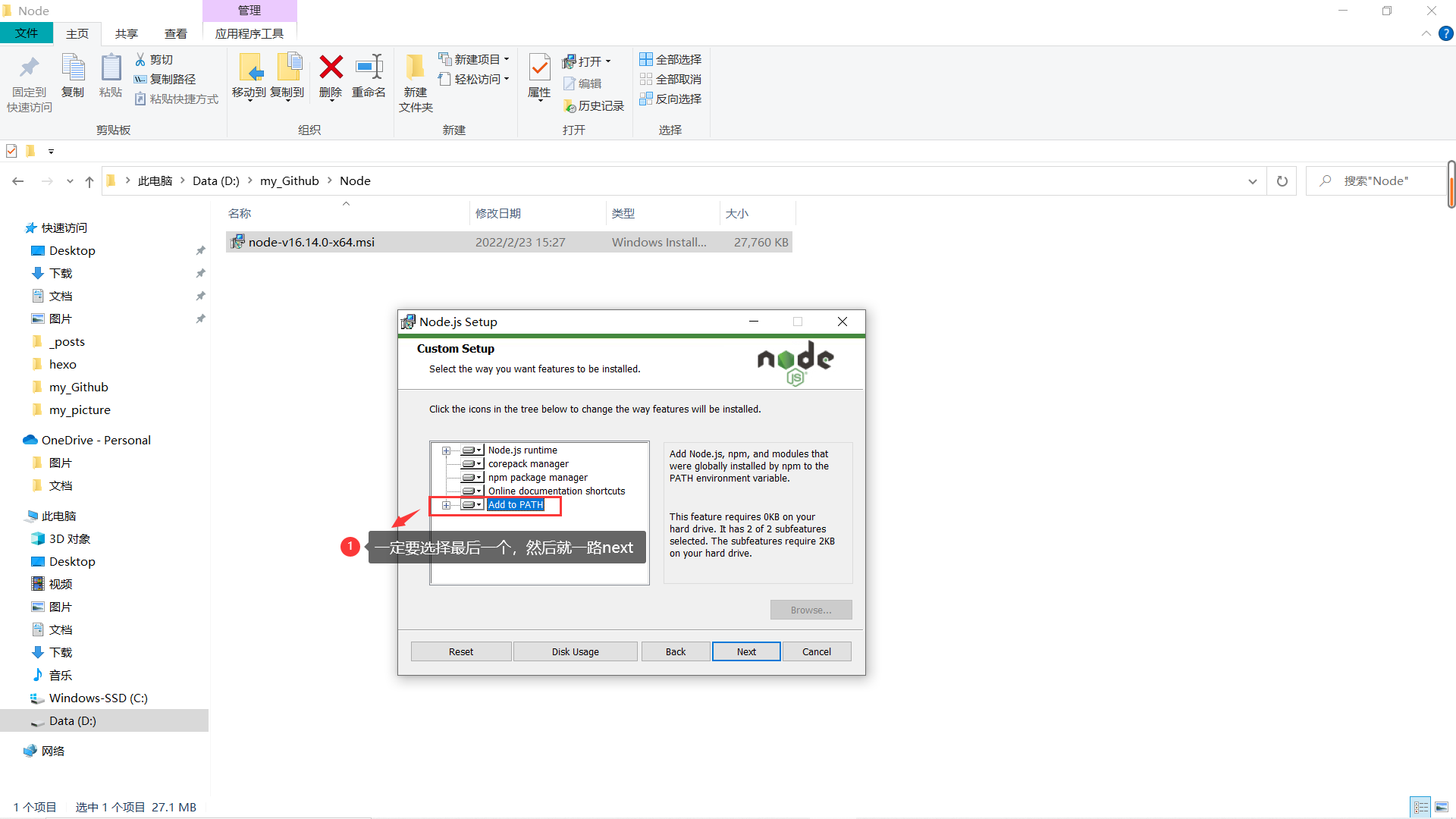This screenshot has height=819, width=1456.
Task: Switch to the Home (主页) tab
Action: coord(77,33)
